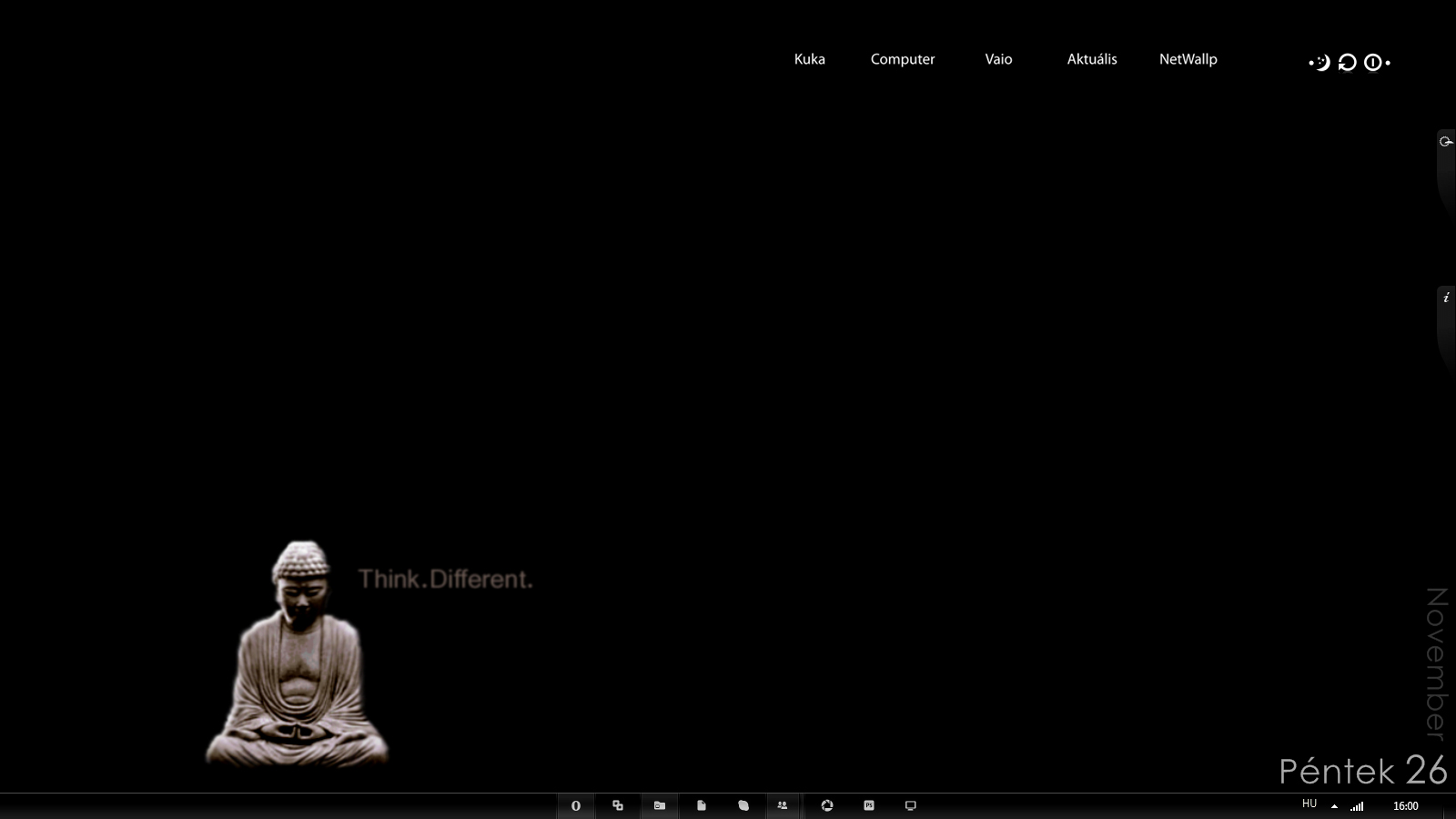Show hidden tray icons arrow
The image size is (1456, 819).
[x=1334, y=806]
